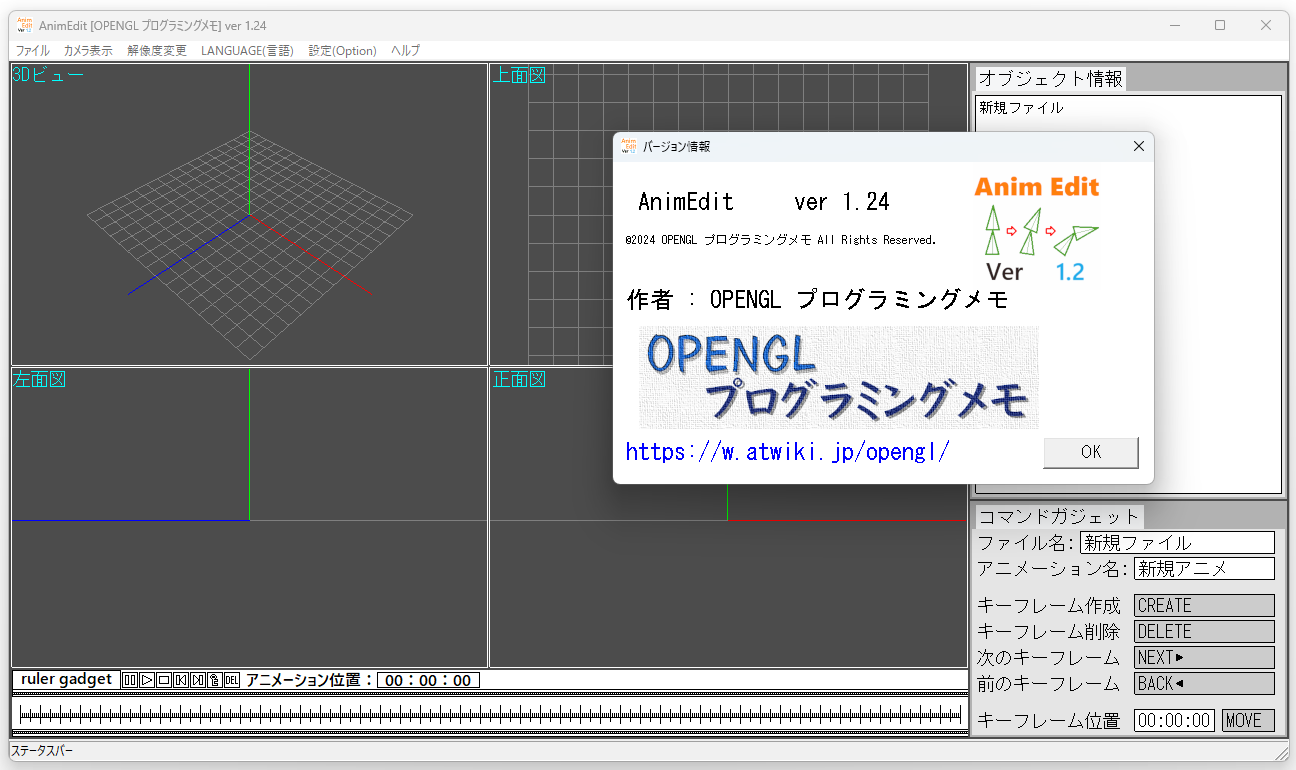Viewport: 1296px width, 770px height.
Task: Confirm the version dialog with OK
Action: pyautogui.click(x=1091, y=452)
